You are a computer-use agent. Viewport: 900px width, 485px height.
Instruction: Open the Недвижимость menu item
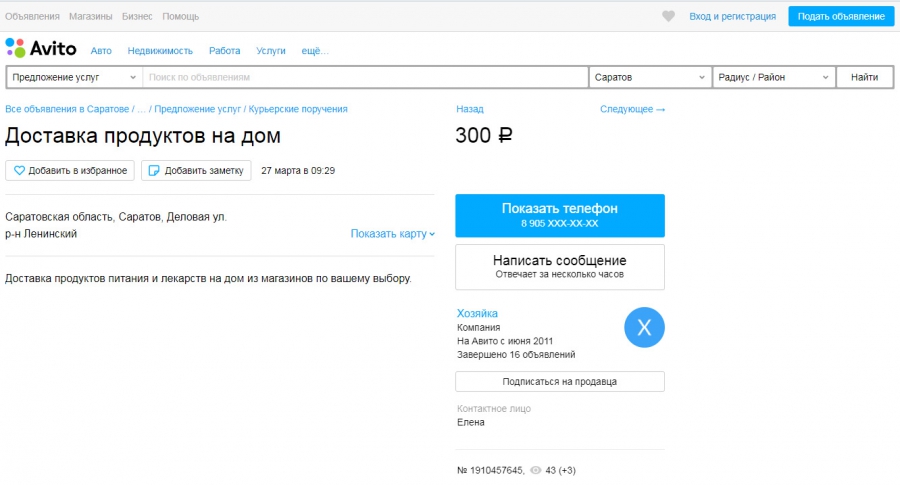pos(160,51)
